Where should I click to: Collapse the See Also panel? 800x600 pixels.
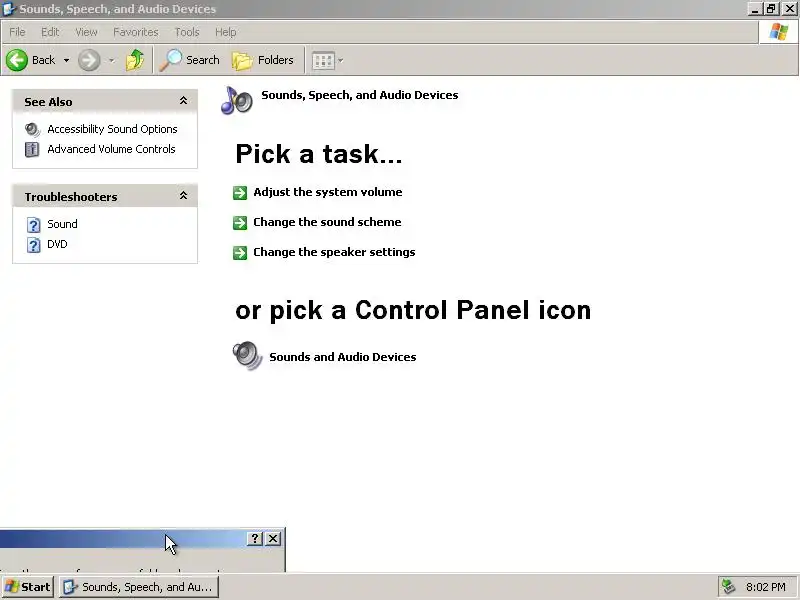tap(183, 101)
